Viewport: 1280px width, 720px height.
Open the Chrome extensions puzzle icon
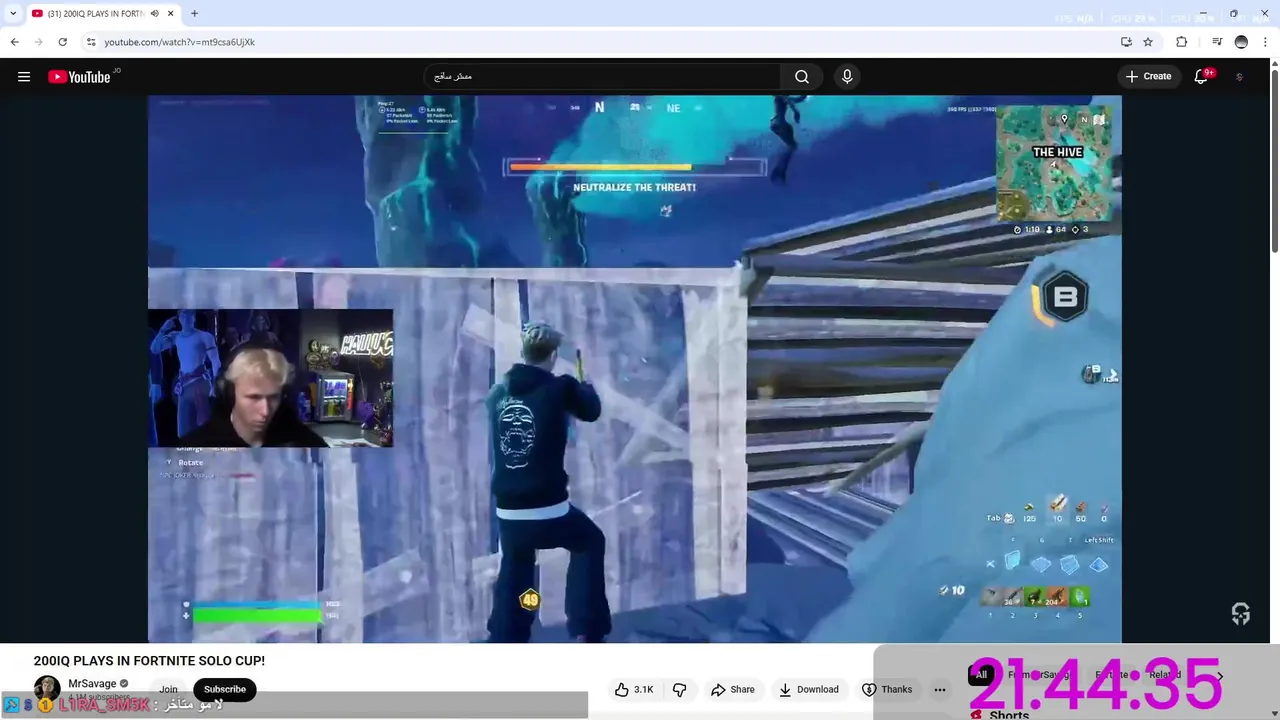[1182, 42]
